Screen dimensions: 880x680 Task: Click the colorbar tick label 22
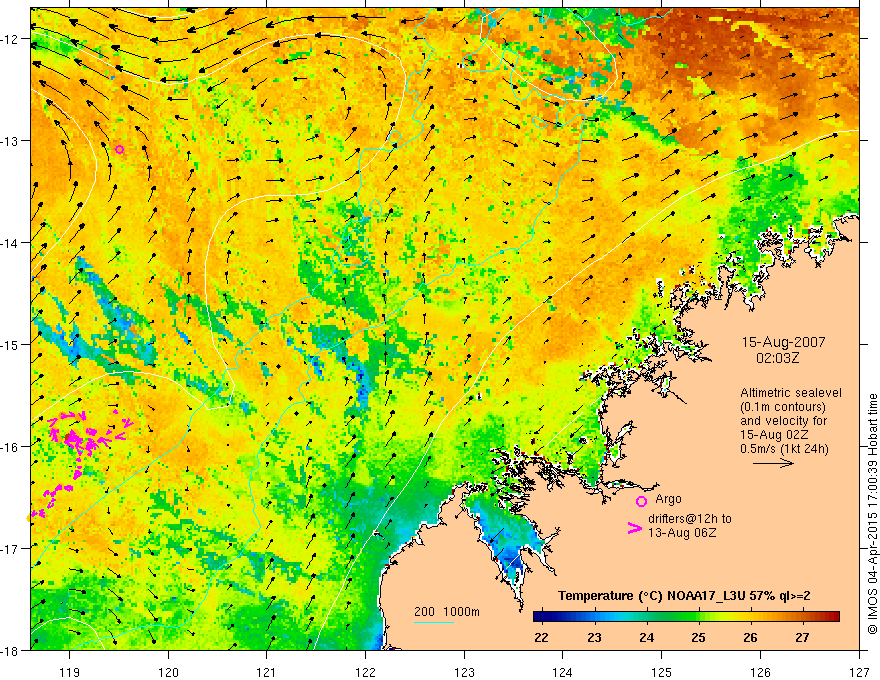pyautogui.click(x=542, y=638)
